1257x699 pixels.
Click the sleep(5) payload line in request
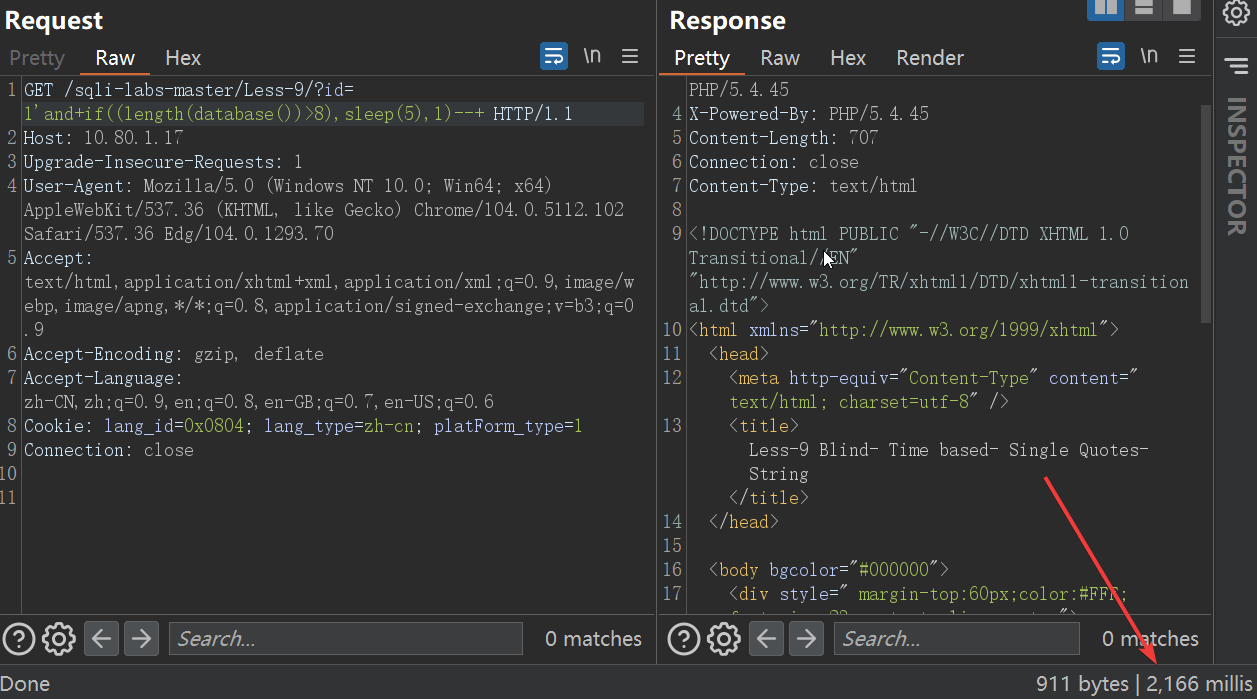pos(298,114)
